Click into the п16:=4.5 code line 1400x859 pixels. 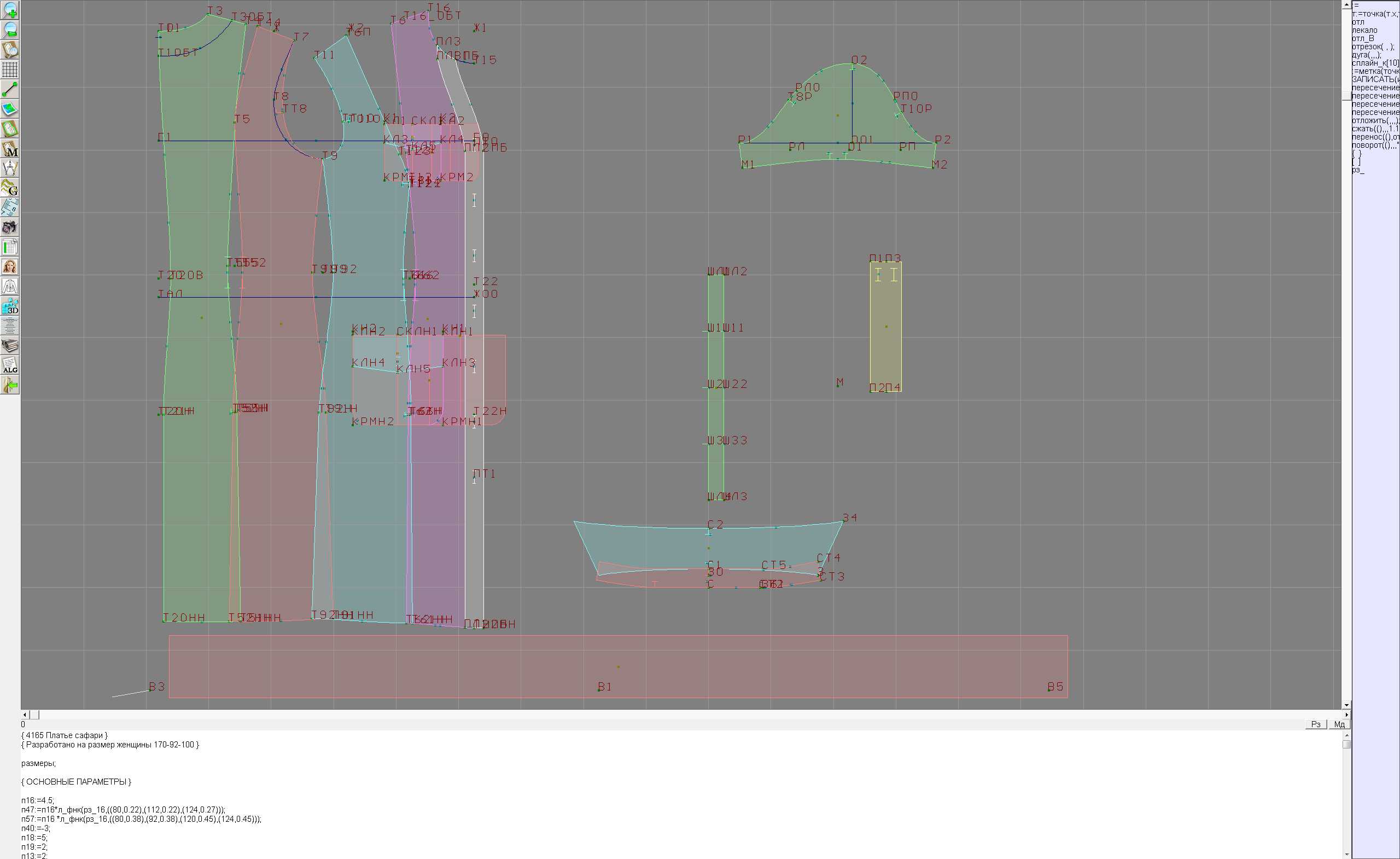38,800
